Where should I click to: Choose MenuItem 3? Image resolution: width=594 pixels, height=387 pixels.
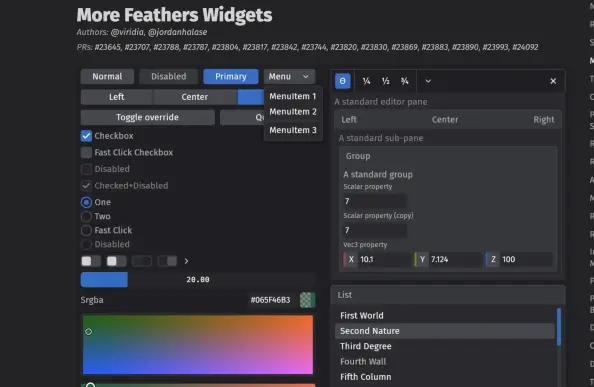pos(293,130)
